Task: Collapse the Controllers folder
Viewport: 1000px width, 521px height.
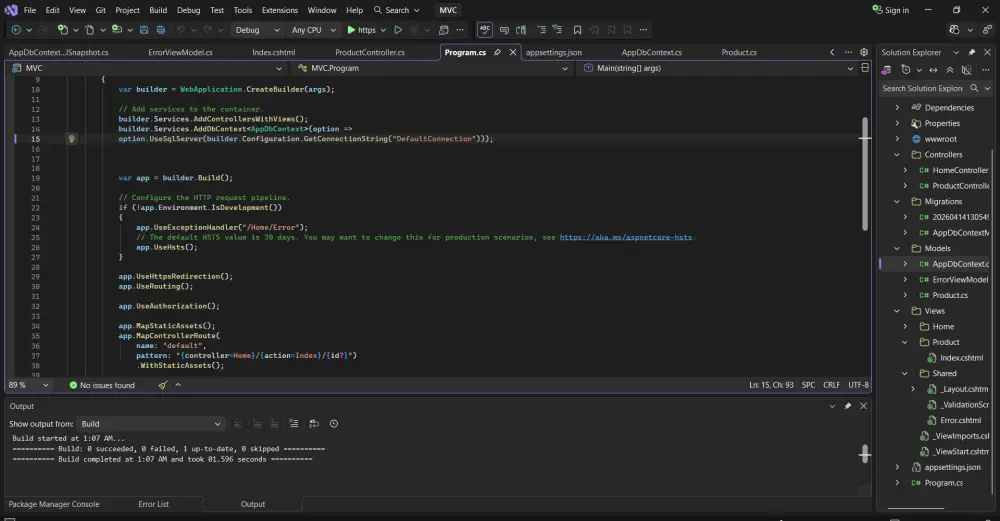Action: pyautogui.click(x=897, y=154)
